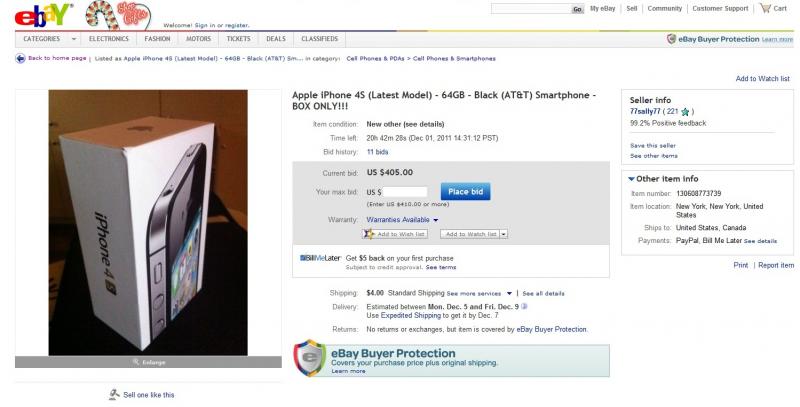Click the delivery estimate info icon
800x407 pixels.
(524, 307)
